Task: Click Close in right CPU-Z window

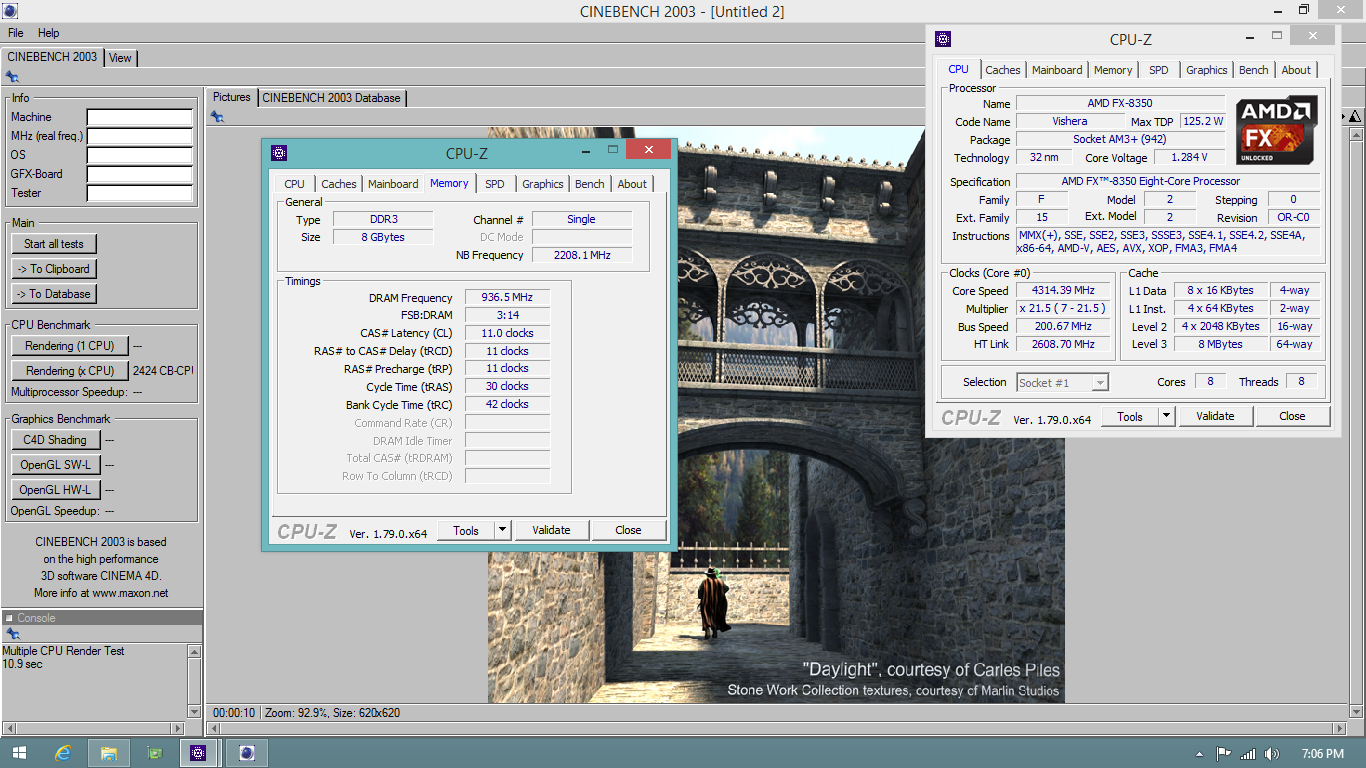Action: tap(1292, 416)
